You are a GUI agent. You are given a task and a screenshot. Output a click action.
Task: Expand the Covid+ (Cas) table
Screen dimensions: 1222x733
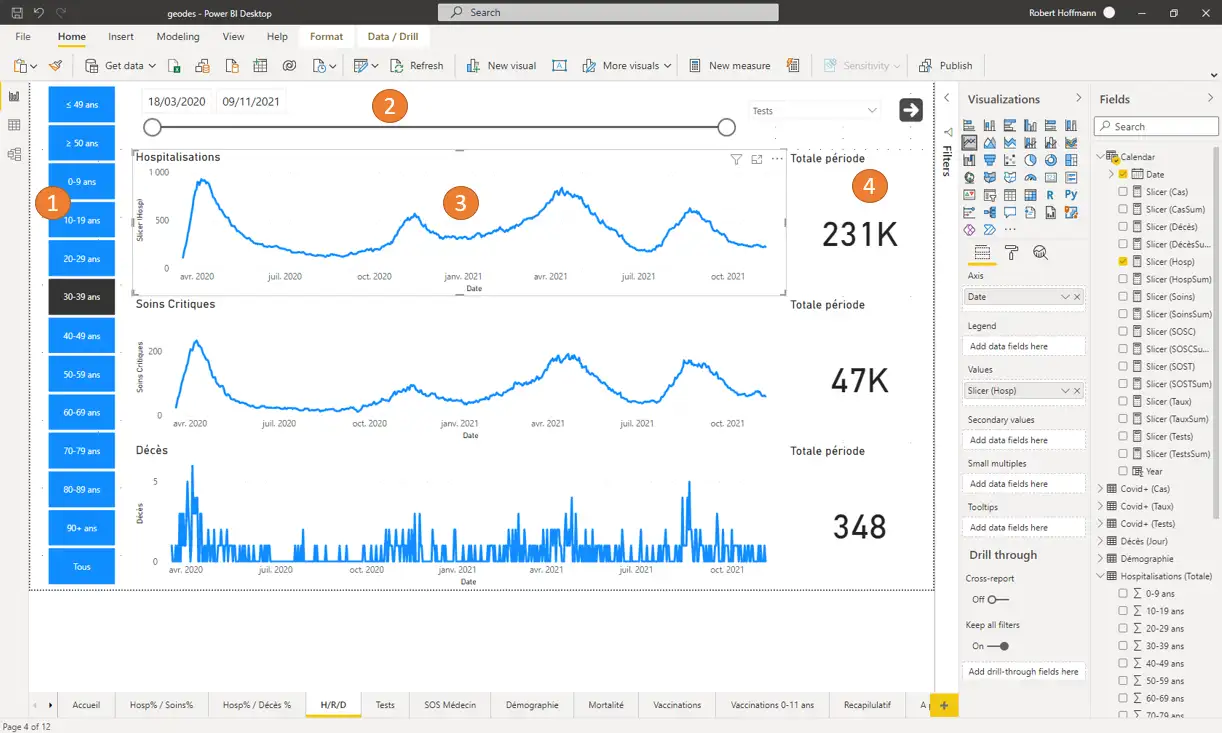[x=1101, y=489]
